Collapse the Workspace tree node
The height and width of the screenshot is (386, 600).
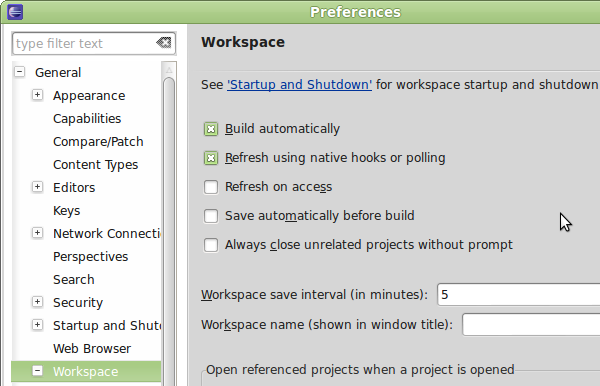click(x=37, y=370)
